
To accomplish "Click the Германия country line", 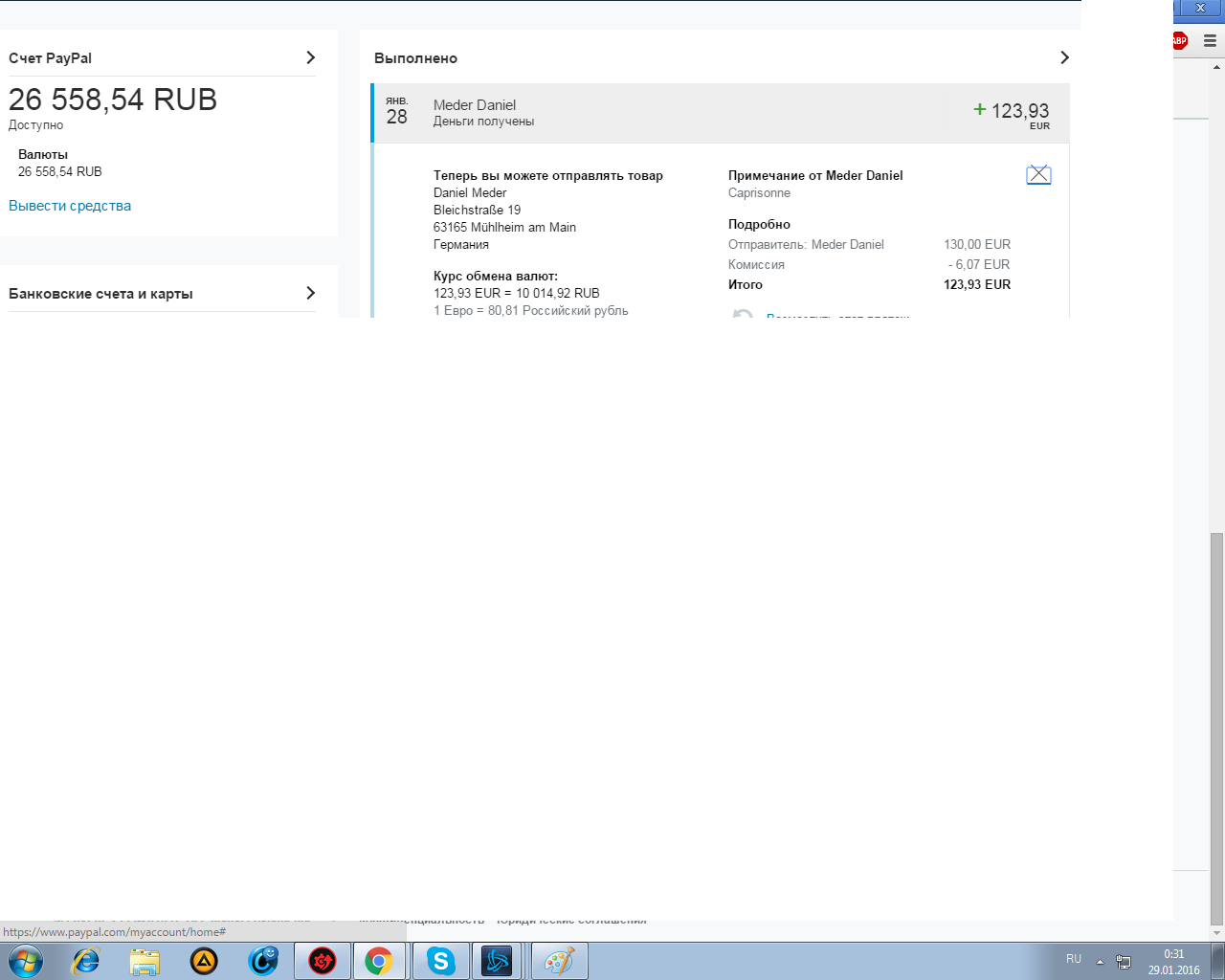I will click(x=461, y=244).
